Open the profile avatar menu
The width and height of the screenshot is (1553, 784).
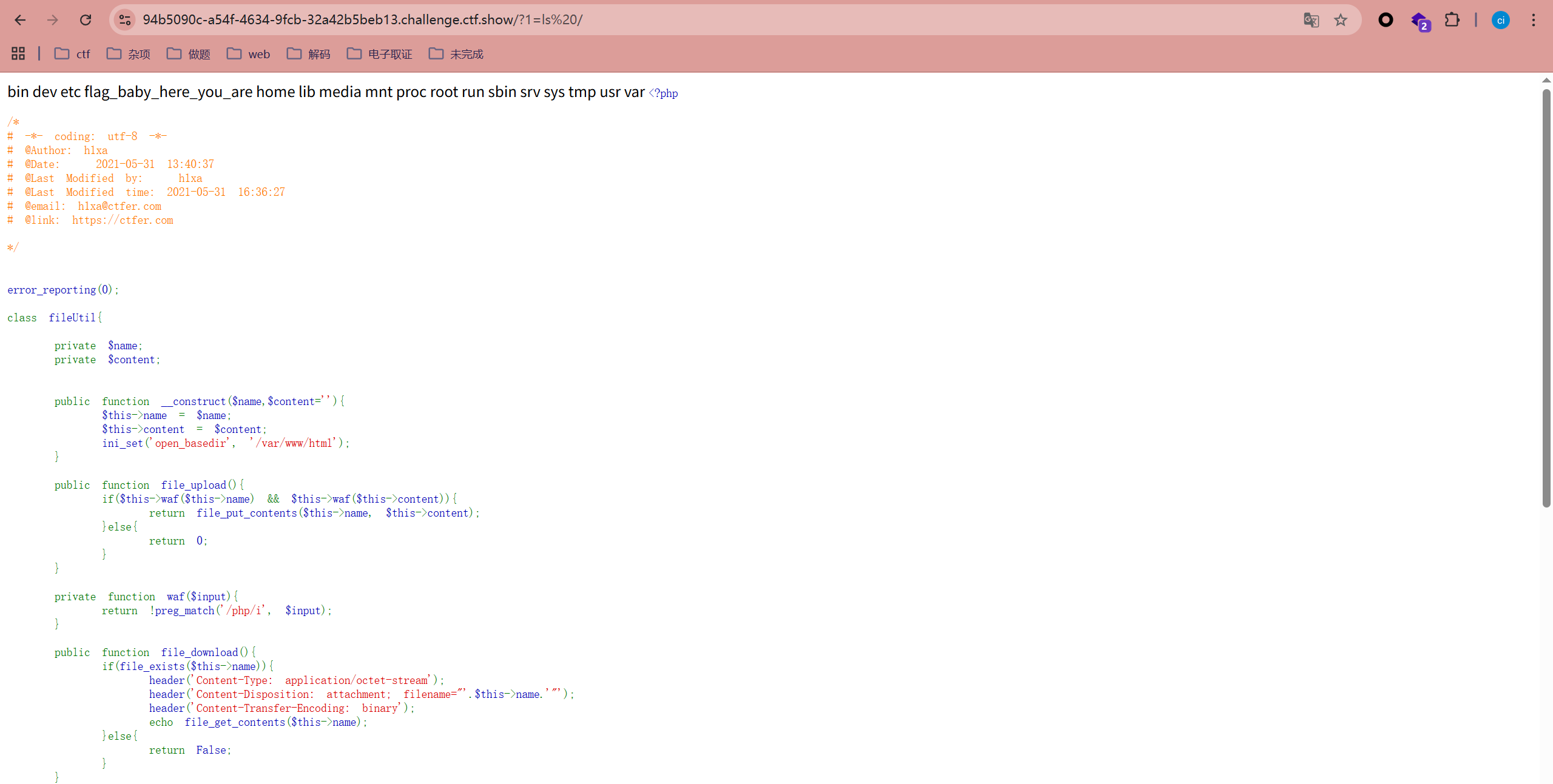(1500, 20)
